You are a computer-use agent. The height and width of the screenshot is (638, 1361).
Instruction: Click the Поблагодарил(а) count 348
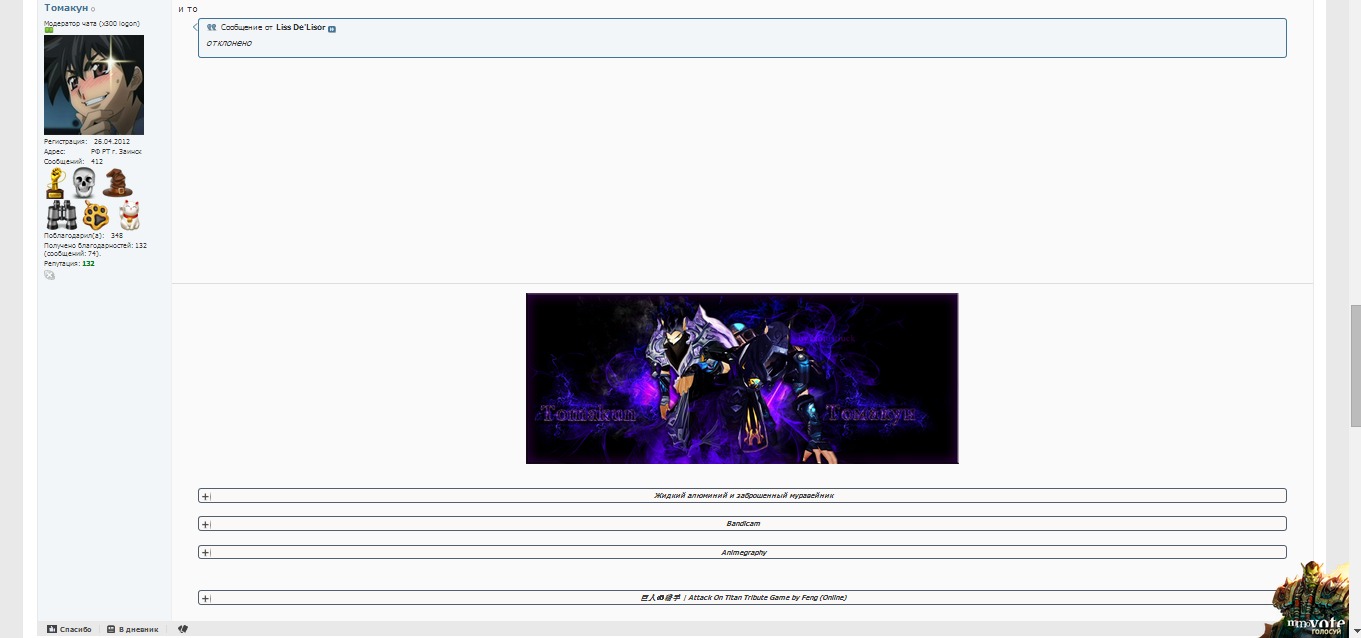[117, 236]
